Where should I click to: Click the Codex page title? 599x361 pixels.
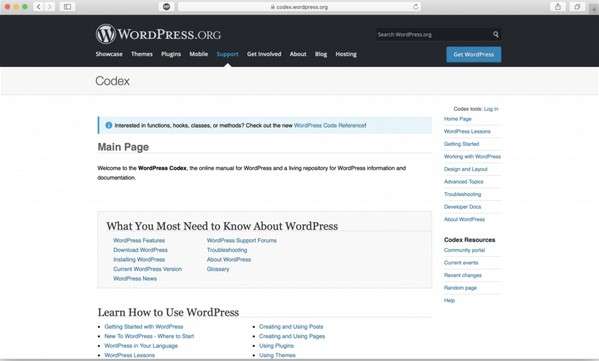click(x=113, y=81)
